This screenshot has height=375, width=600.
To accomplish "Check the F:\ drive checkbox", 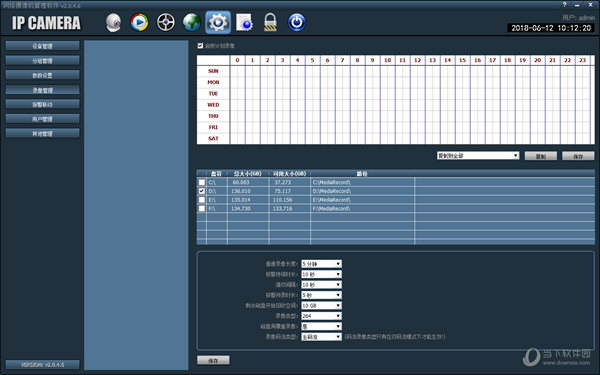I will 202,209.
